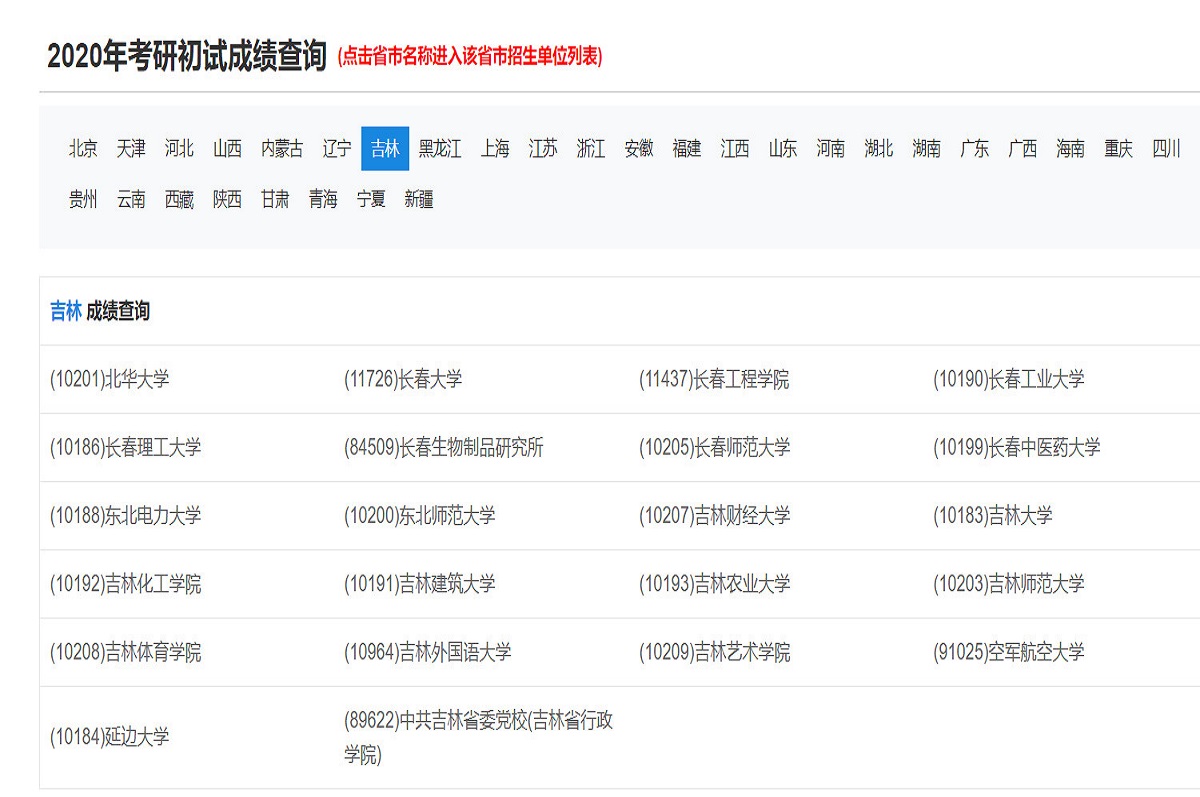1200x797 pixels.
Task: Switch to 青海 province
Action: click(x=323, y=200)
